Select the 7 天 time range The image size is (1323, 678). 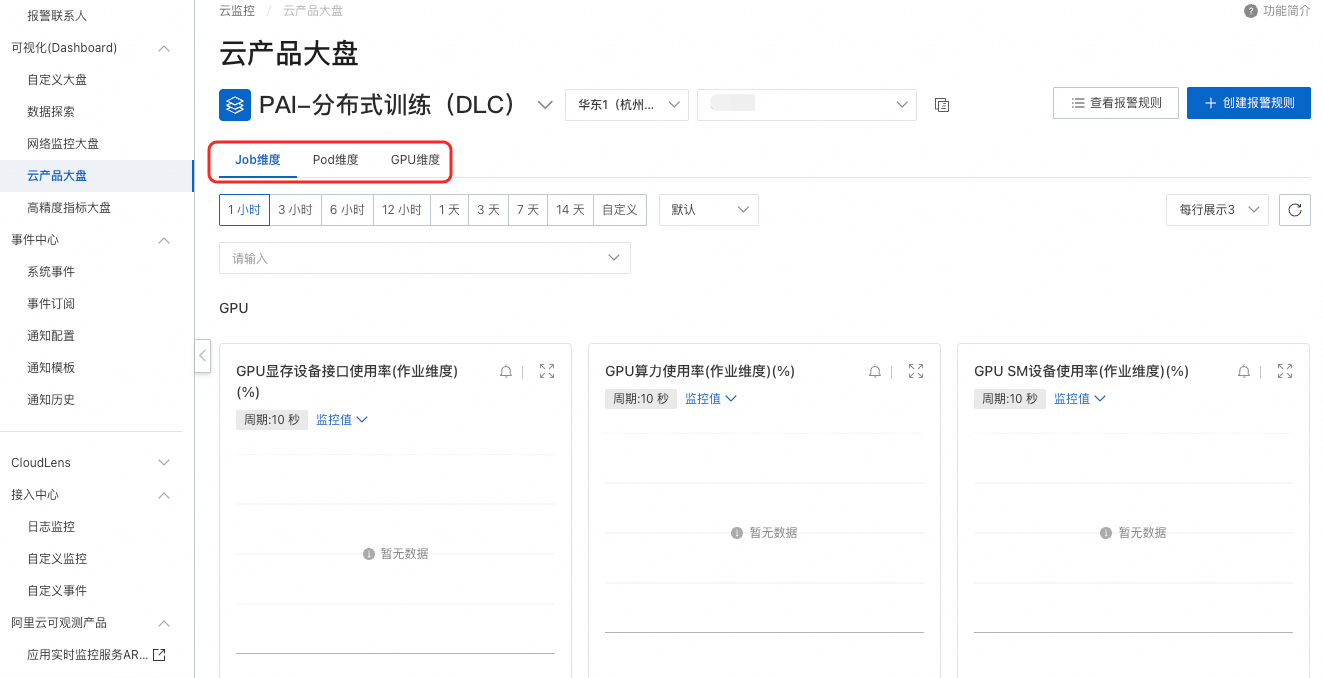pos(527,210)
